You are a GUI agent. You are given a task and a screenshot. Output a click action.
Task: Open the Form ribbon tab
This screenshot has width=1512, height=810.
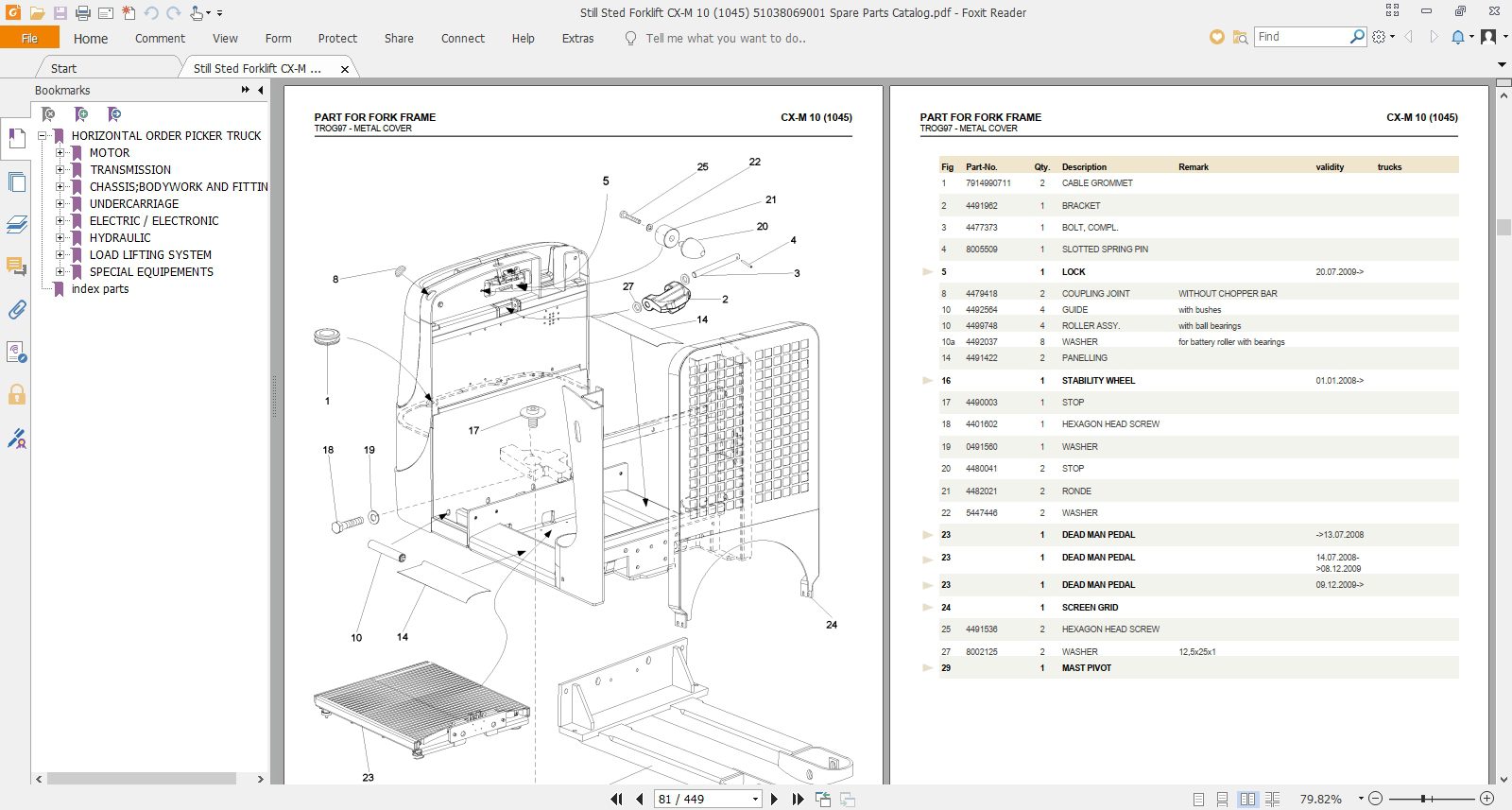click(278, 39)
